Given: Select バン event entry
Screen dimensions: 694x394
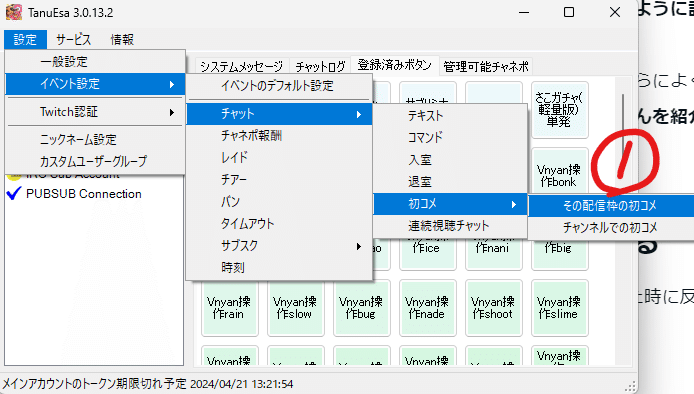Looking at the screenshot, I should pyautogui.click(x=279, y=201).
